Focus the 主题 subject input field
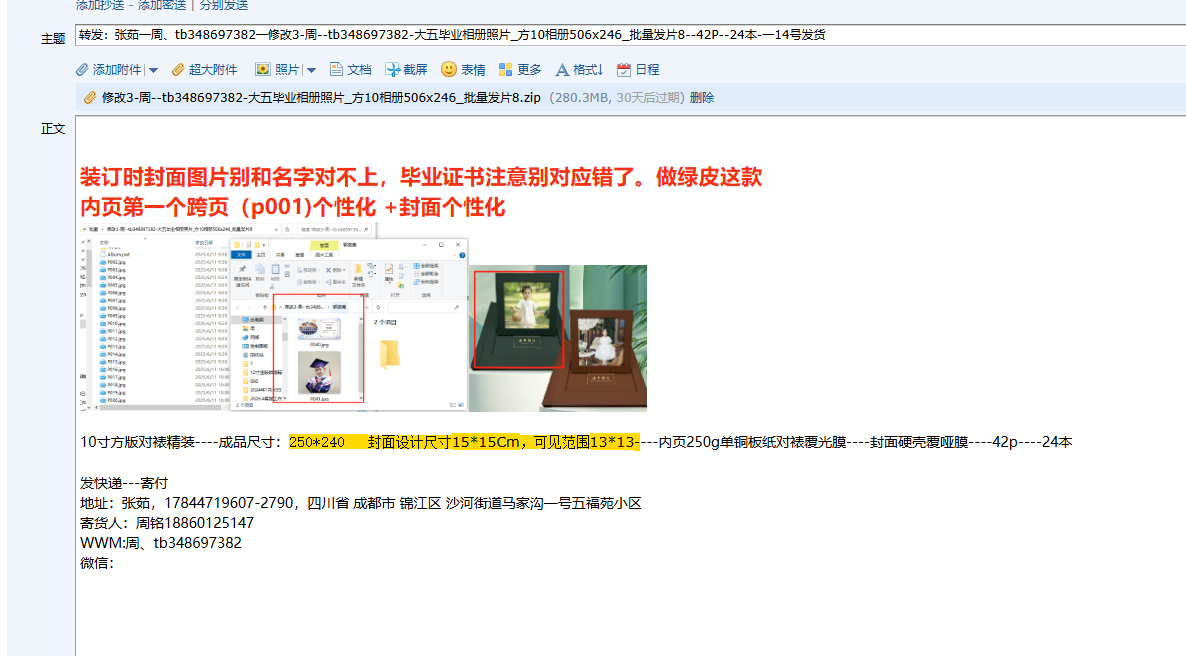 631,35
